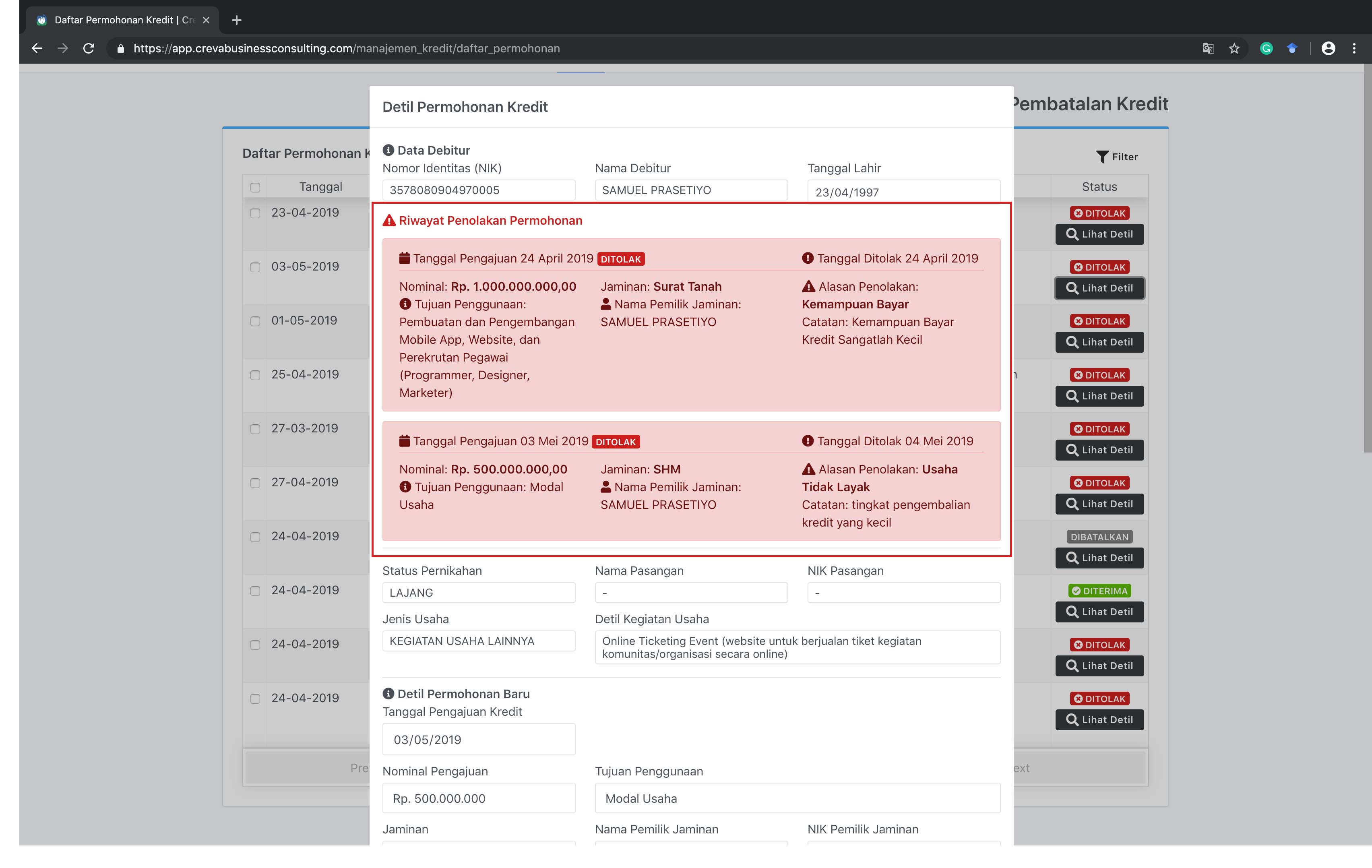This screenshot has width=1372, height=868.
Task: Click the Nomor Identitas (NIK) field
Action: (479, 190)
